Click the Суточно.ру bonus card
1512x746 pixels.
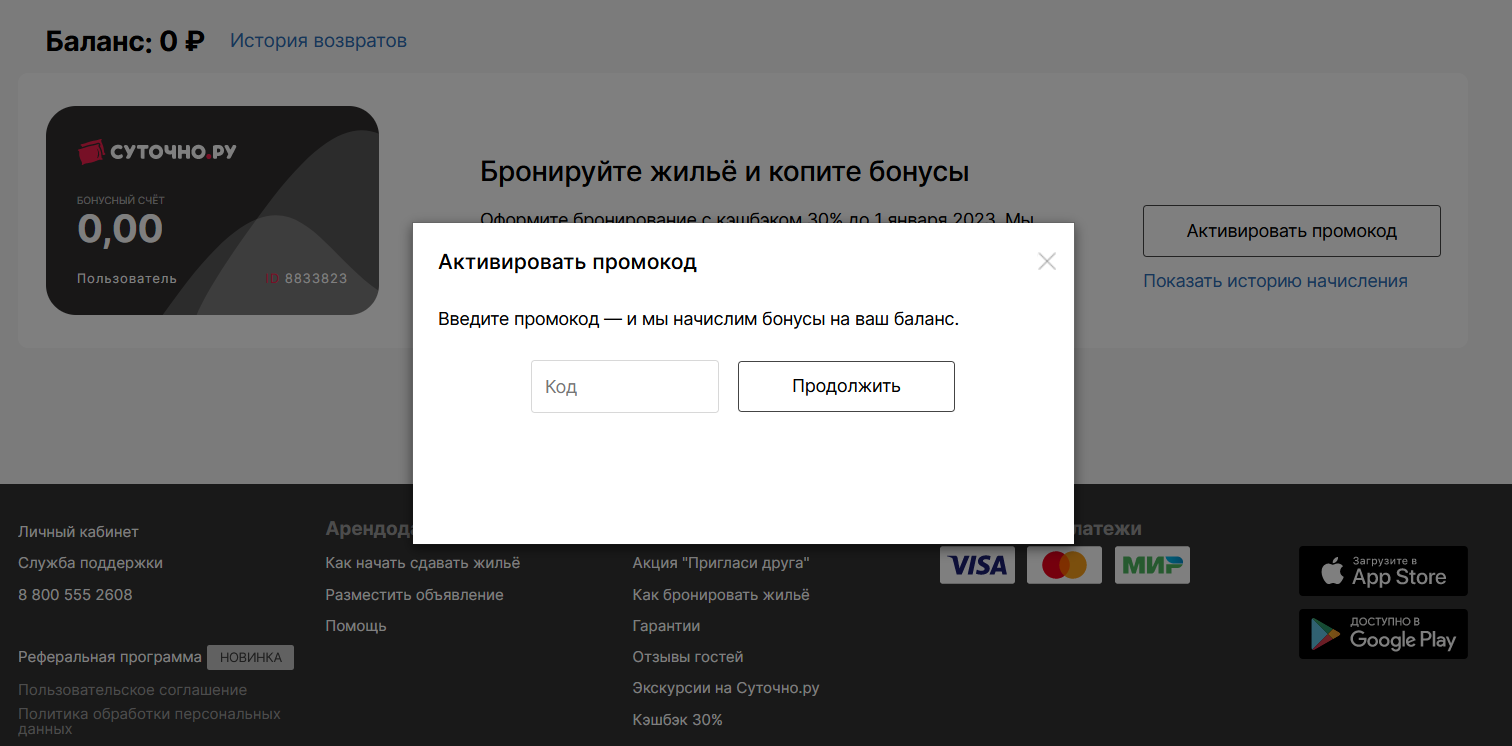[212, 210]
